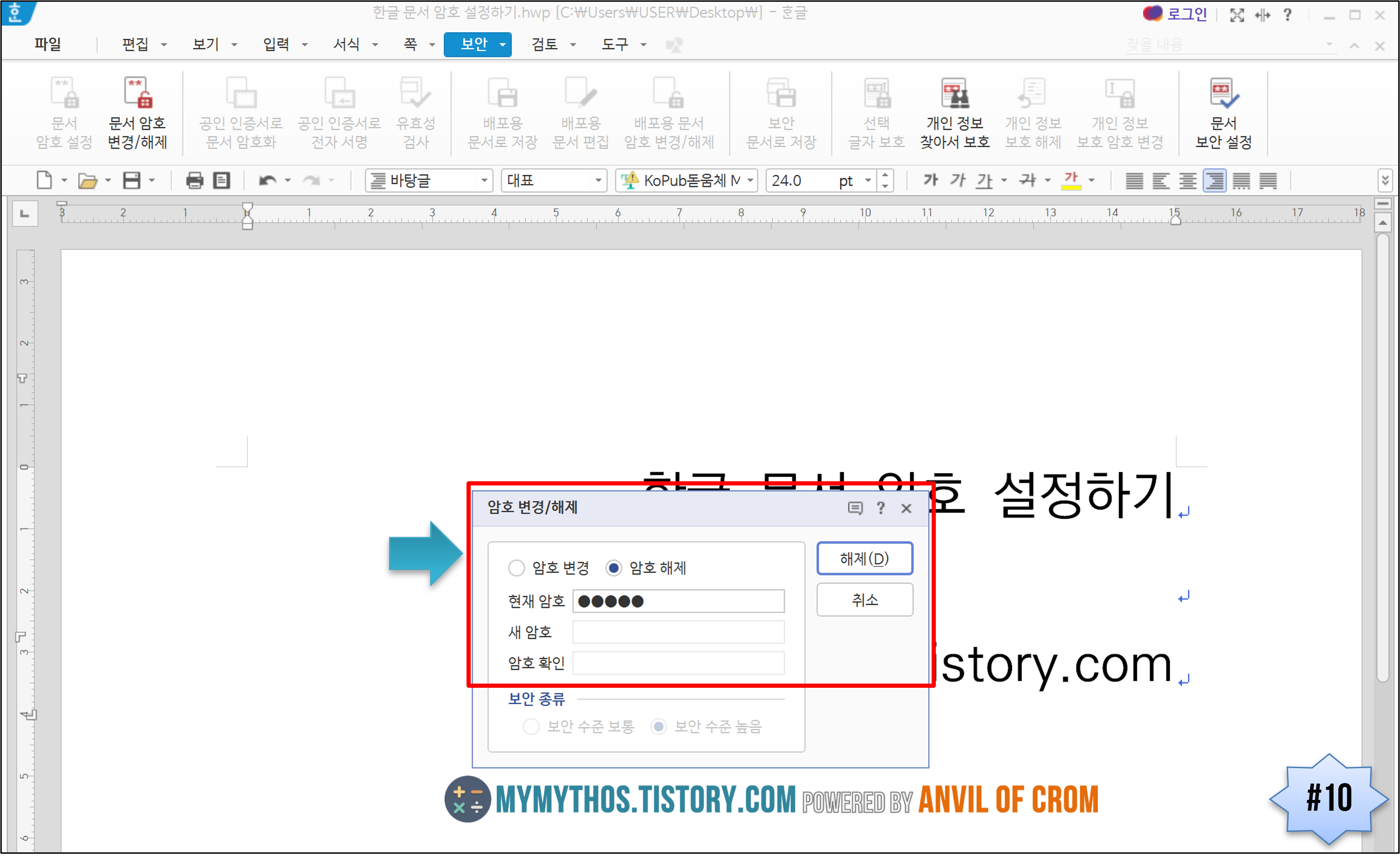
Task: Click the open folder icon
Action: pyautogui.click(x=87, y=181)
